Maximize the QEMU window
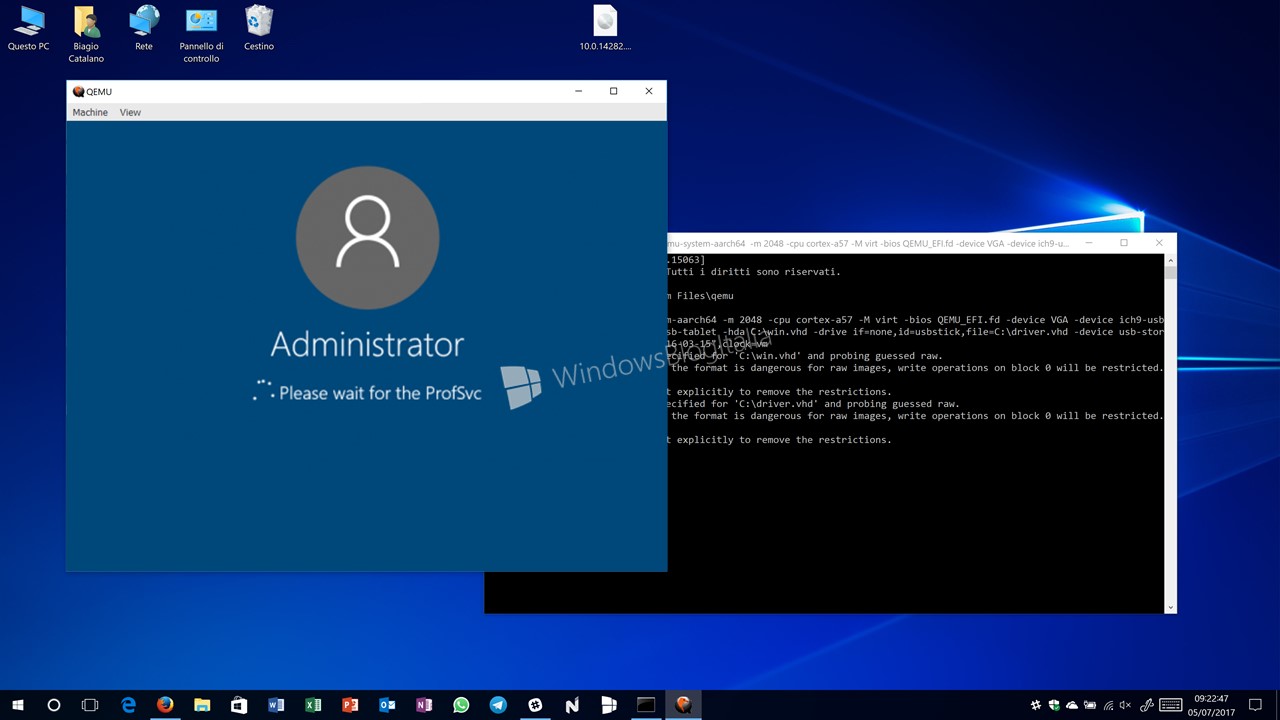This screenshot has width=1280, height=720. click(613, 91)
